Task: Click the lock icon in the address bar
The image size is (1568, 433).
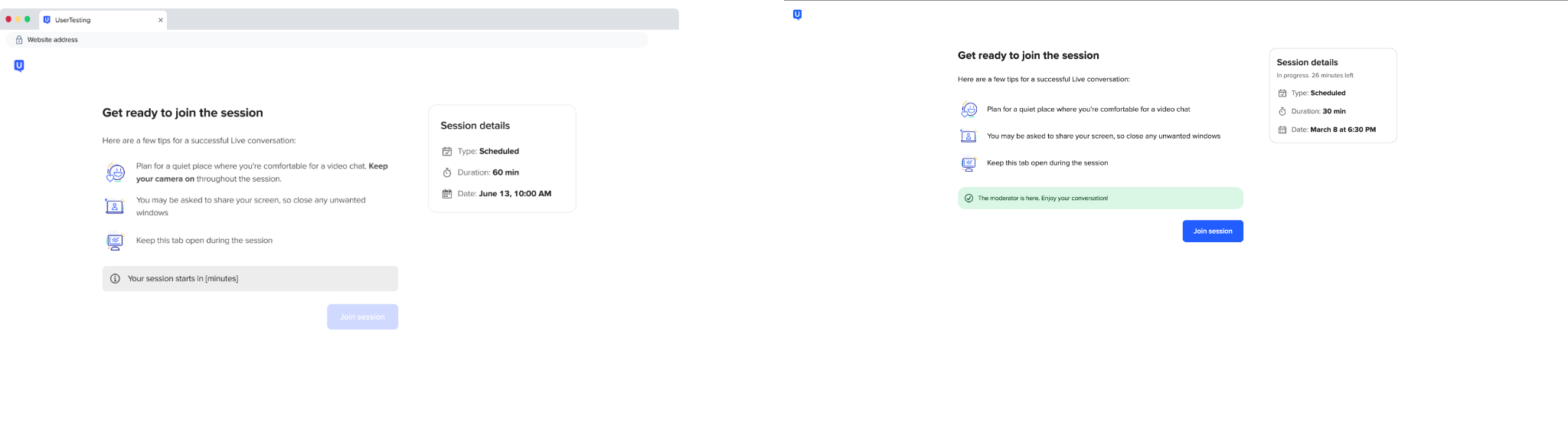Action: point(19,40)
